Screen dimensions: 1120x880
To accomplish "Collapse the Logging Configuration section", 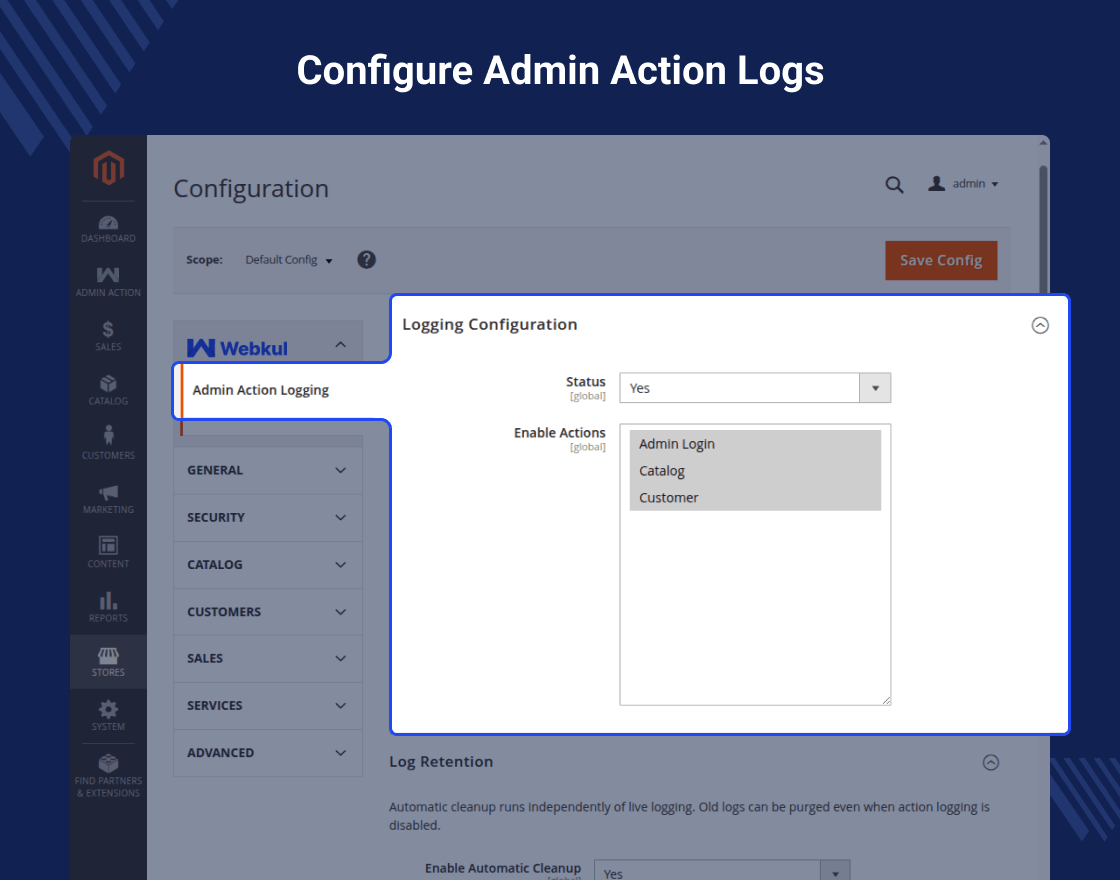I will 1040,326.
